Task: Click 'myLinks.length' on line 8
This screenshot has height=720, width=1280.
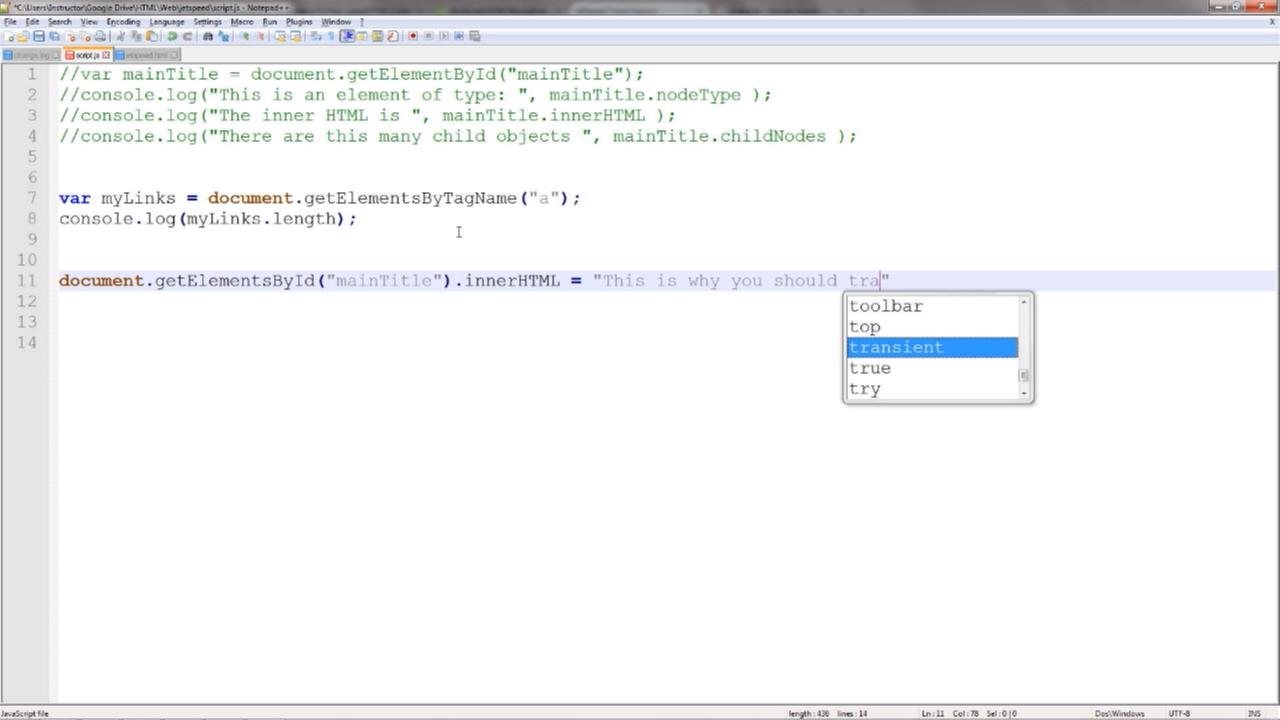Action: (x=262, y=219)
